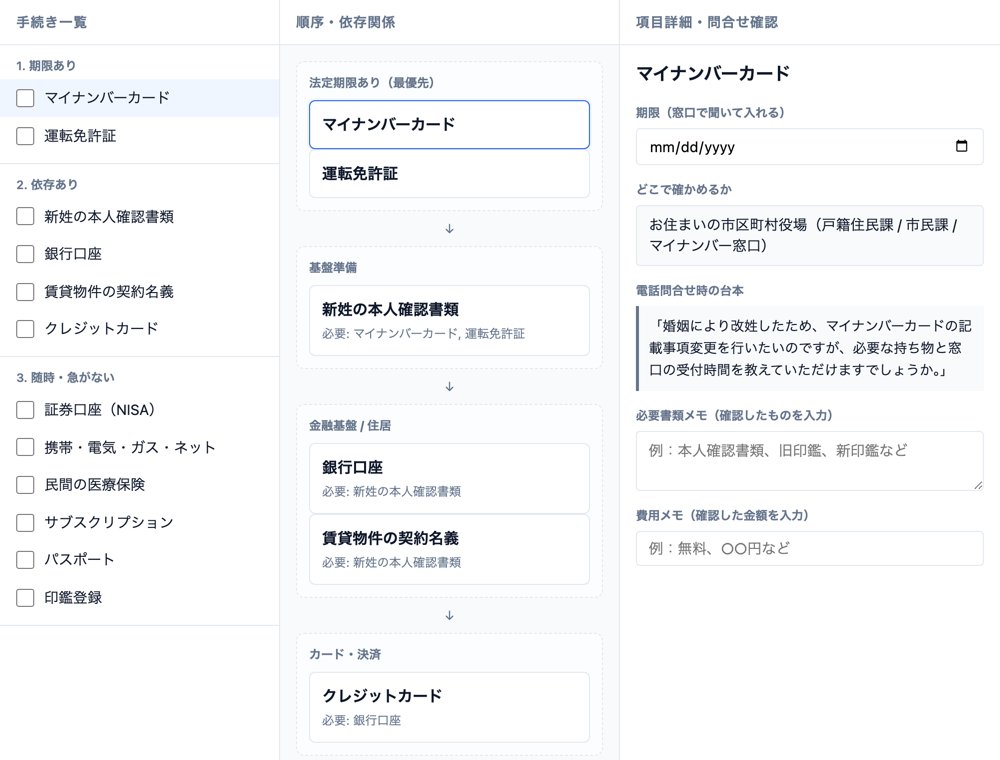Tick the 新姓の本人確認書類 checkbox

[25, 217]
